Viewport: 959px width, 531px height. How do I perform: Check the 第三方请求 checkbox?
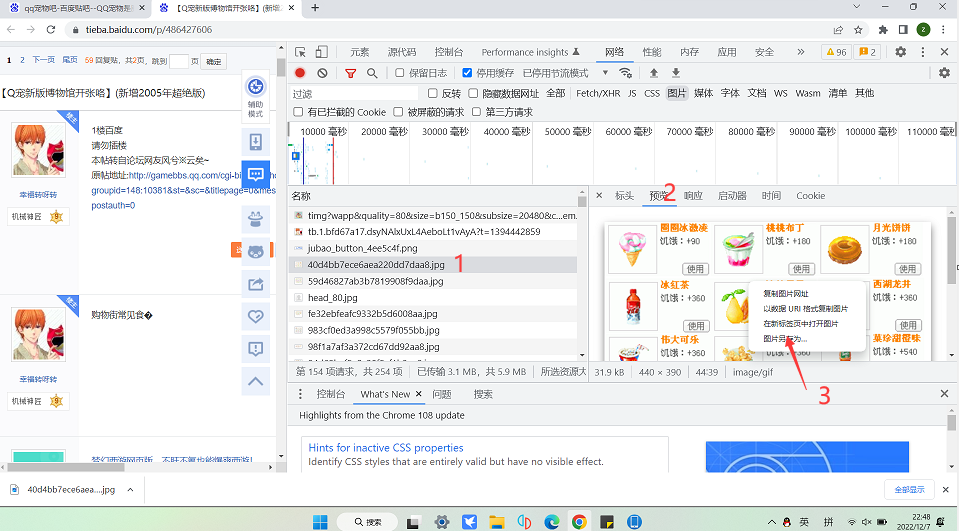click(476, 112)
